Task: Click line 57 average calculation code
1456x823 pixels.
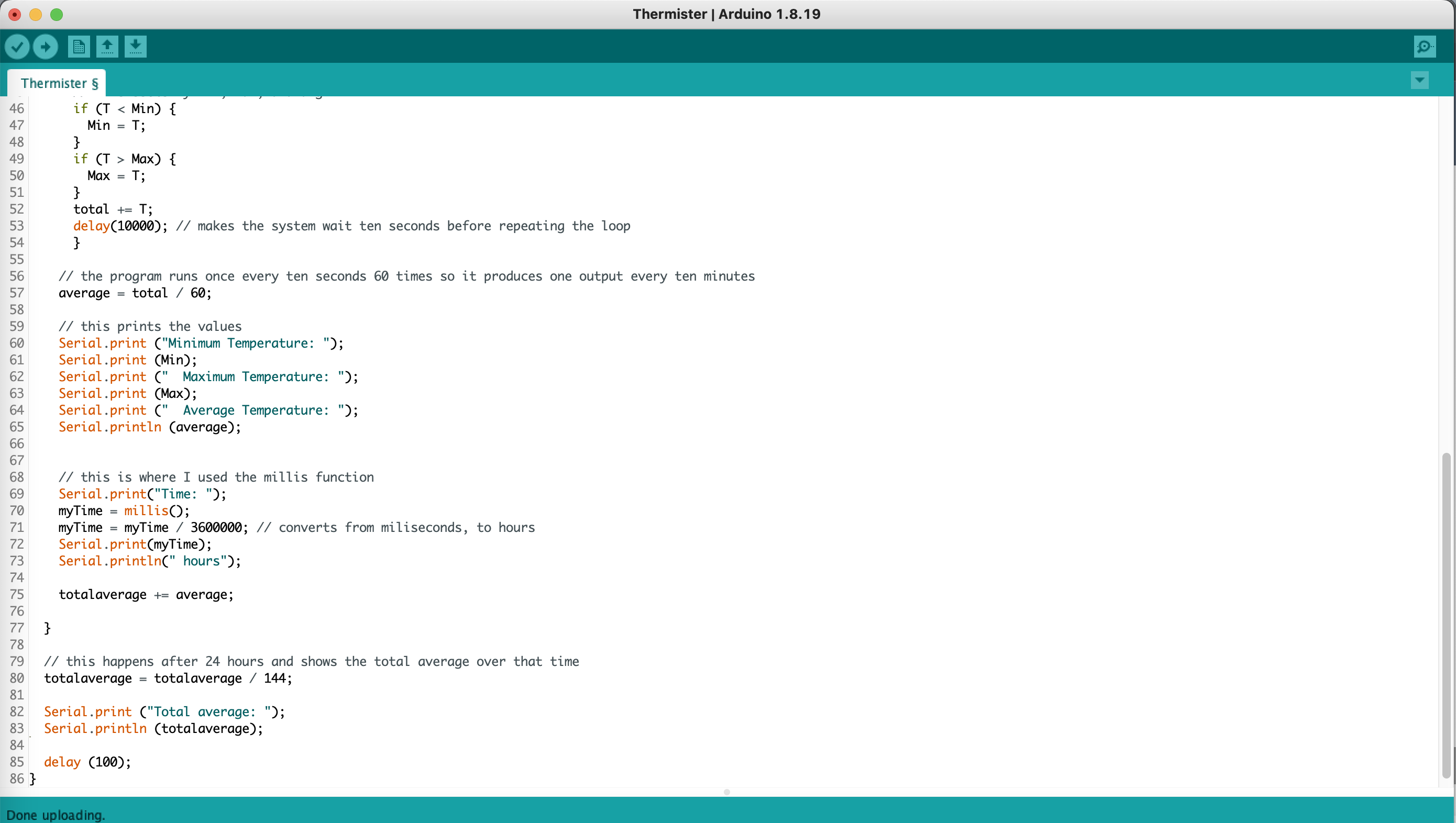Action: (135, 293)
